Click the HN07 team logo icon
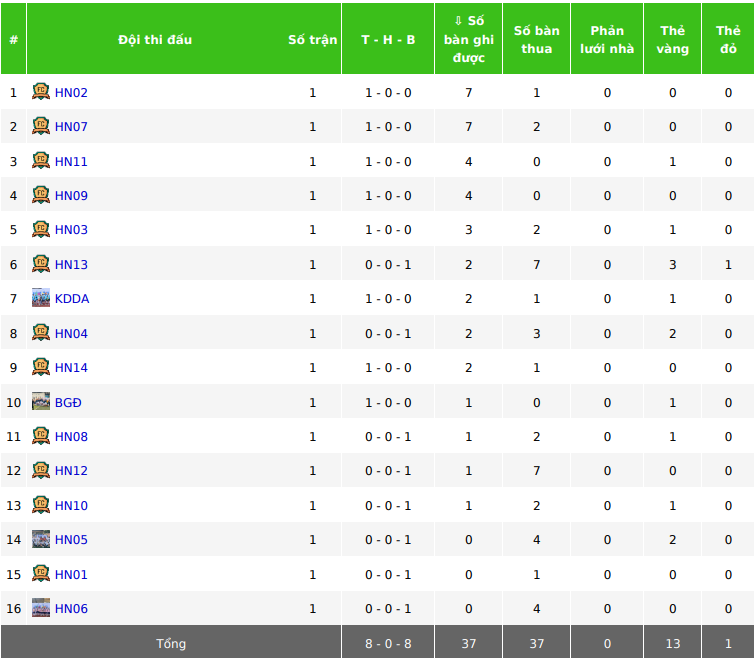This screenshot has height=658, width=754. 41,126
